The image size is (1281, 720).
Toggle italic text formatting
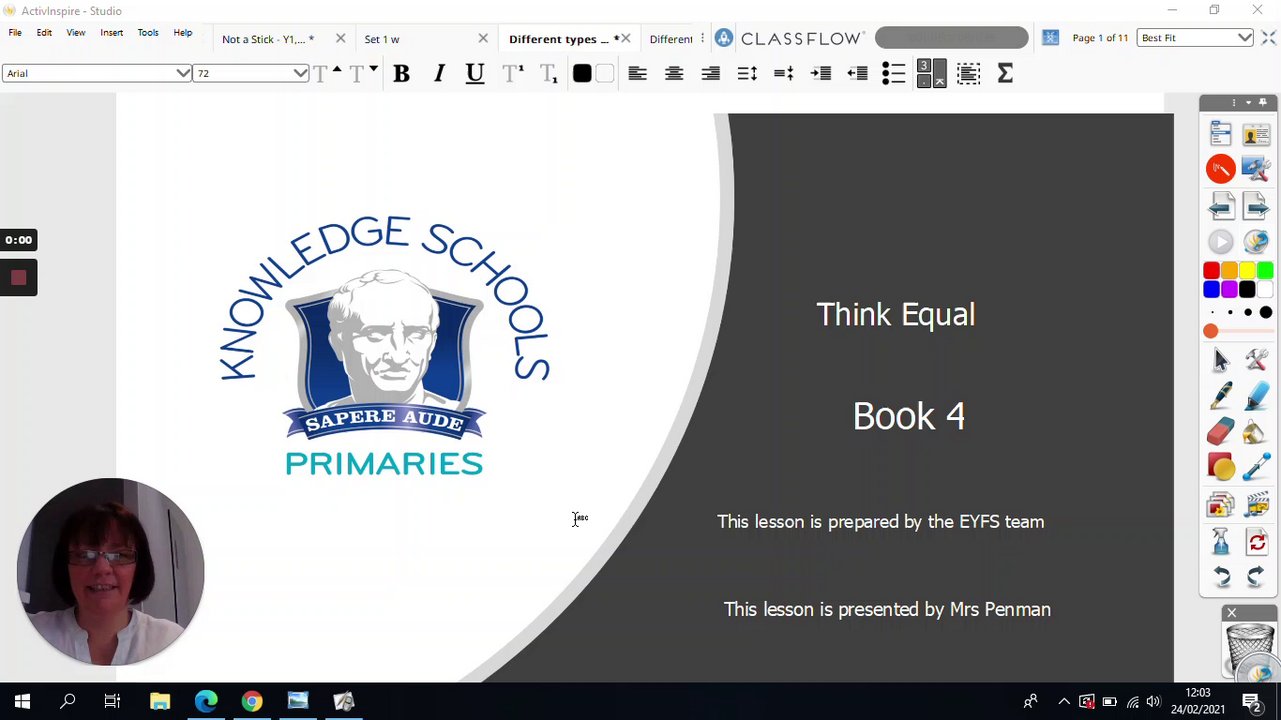pyautogui.click(x=438, y=74)
